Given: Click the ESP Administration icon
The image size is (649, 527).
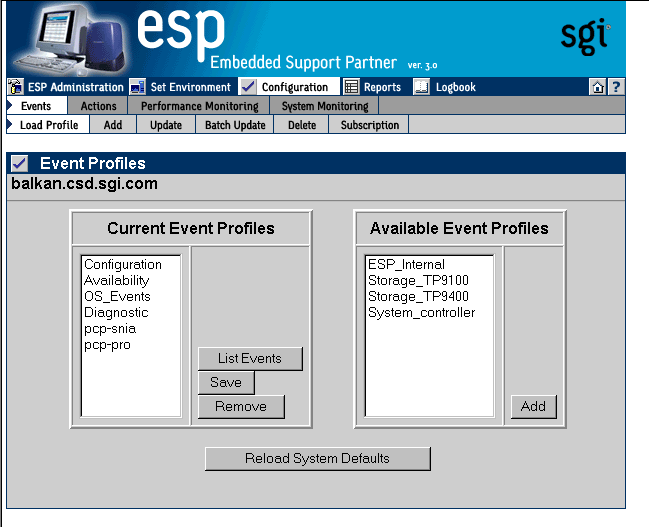Looking at the screenshot, I should pyautogui.click(x=16, y=87).
